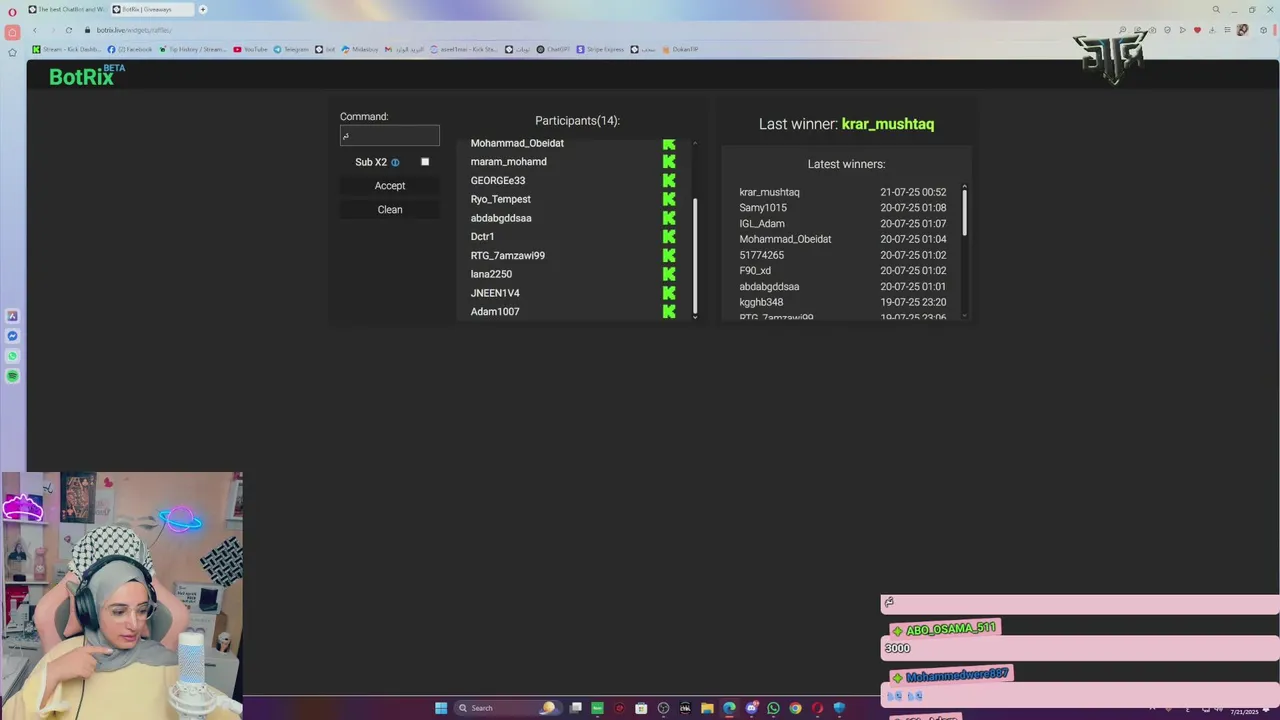Image resolution: width=1280 pixels, height=720 pixels.
Task: Click the Sub X2 info icon
Action: [395, 162]
